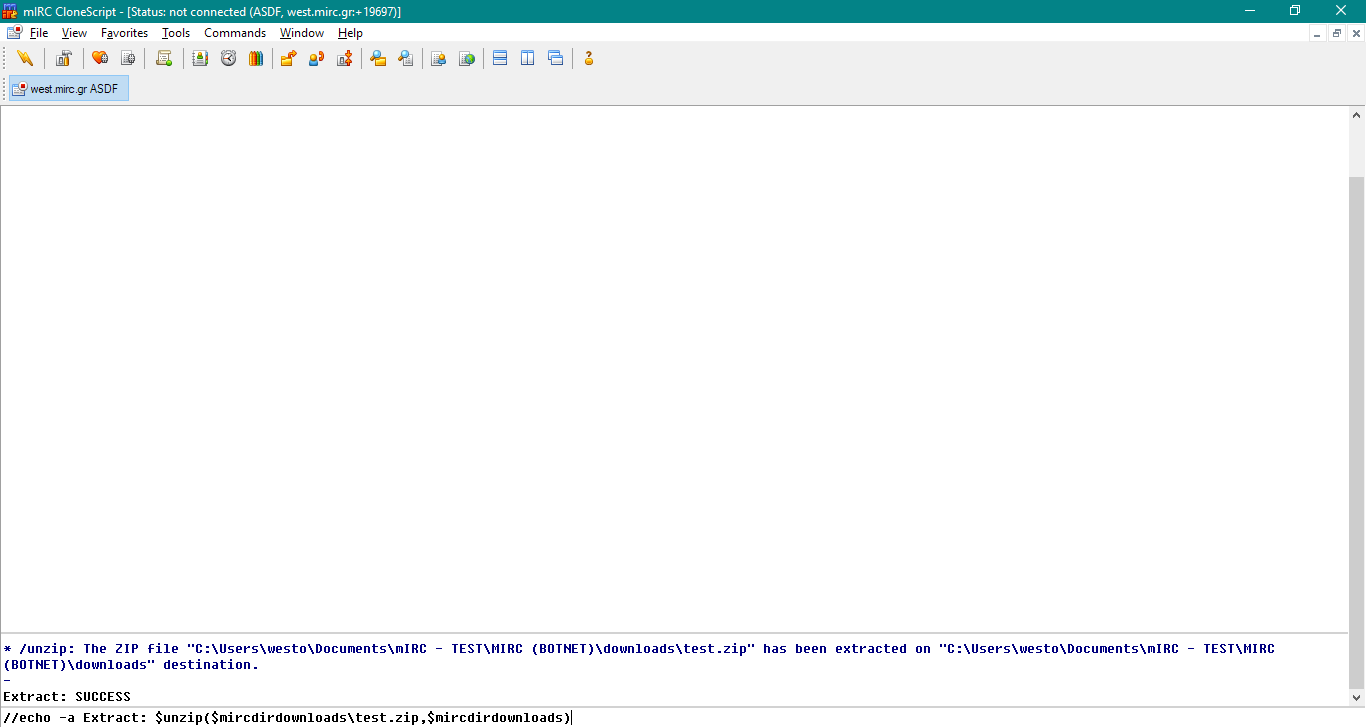Open the Scripts Editor scroll icon
1366x728 pixels.
(164, 59)
